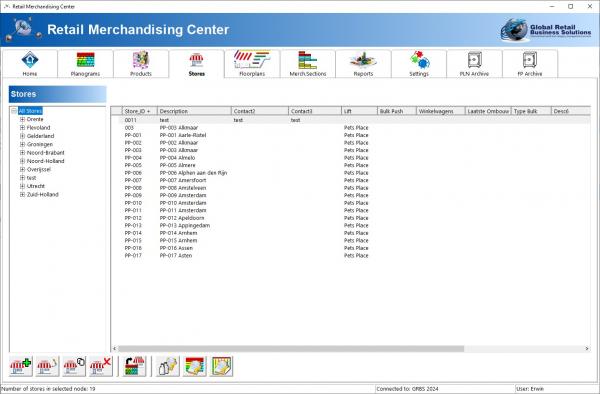
Task: Sort by the Description column header
Action: [194, 111]
